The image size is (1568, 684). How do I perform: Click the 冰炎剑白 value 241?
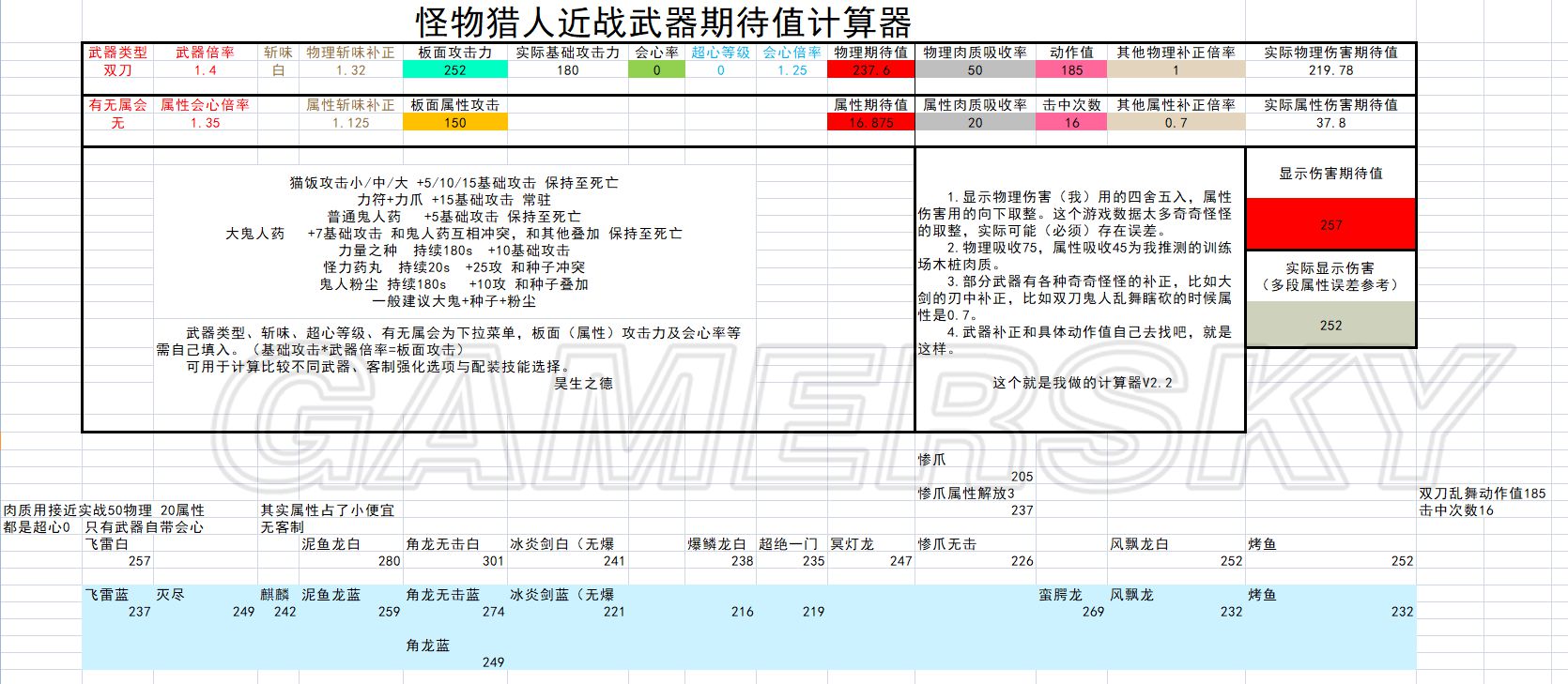[x=614, y=561]
